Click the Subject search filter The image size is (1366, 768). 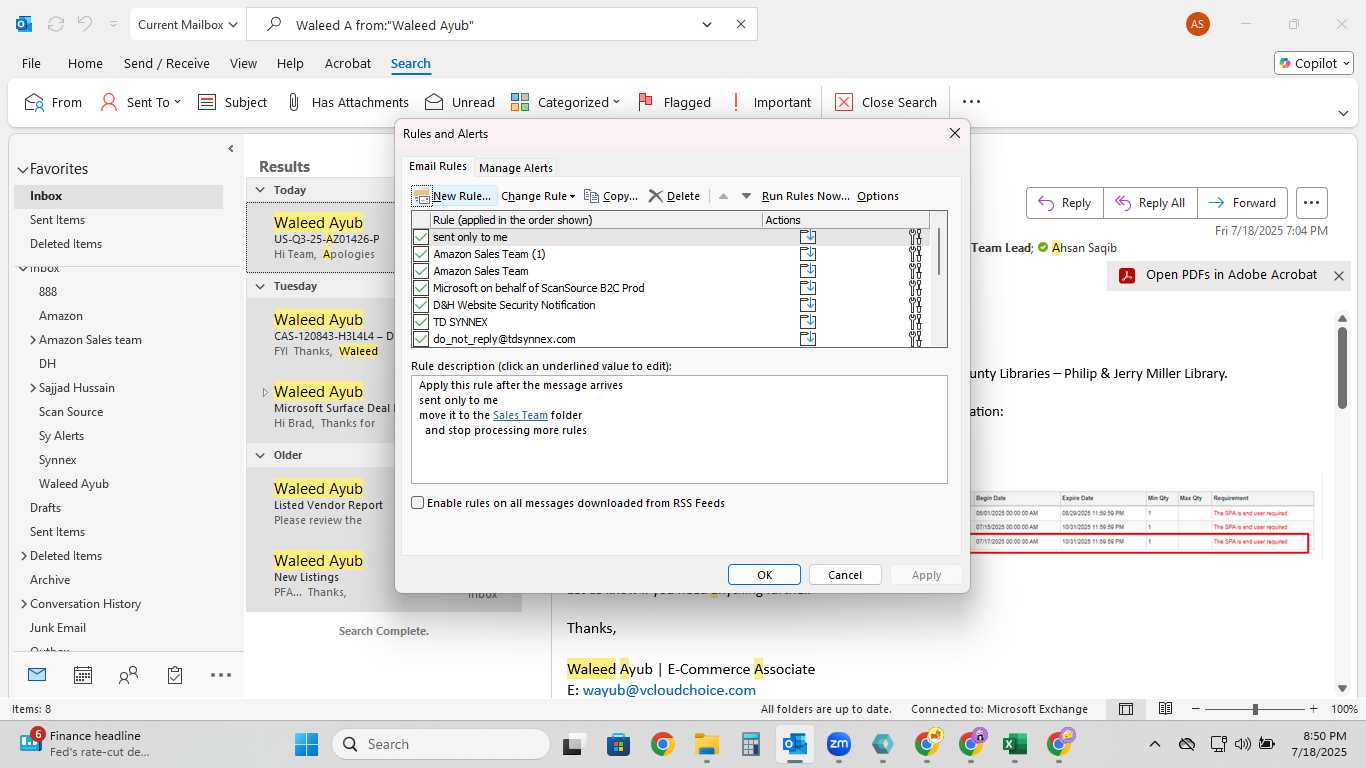232,102
